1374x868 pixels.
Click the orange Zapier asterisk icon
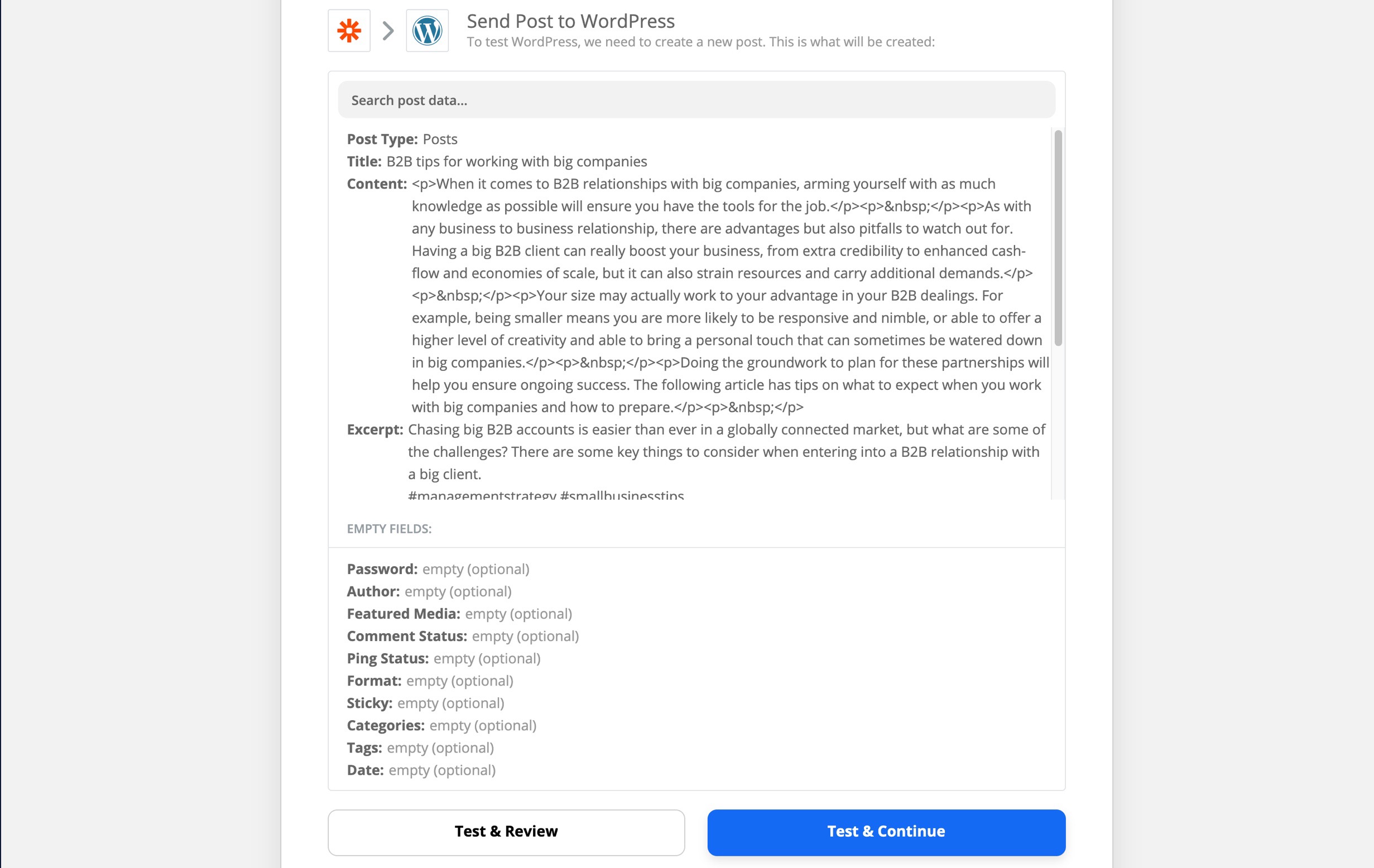(x=349, y=31)
